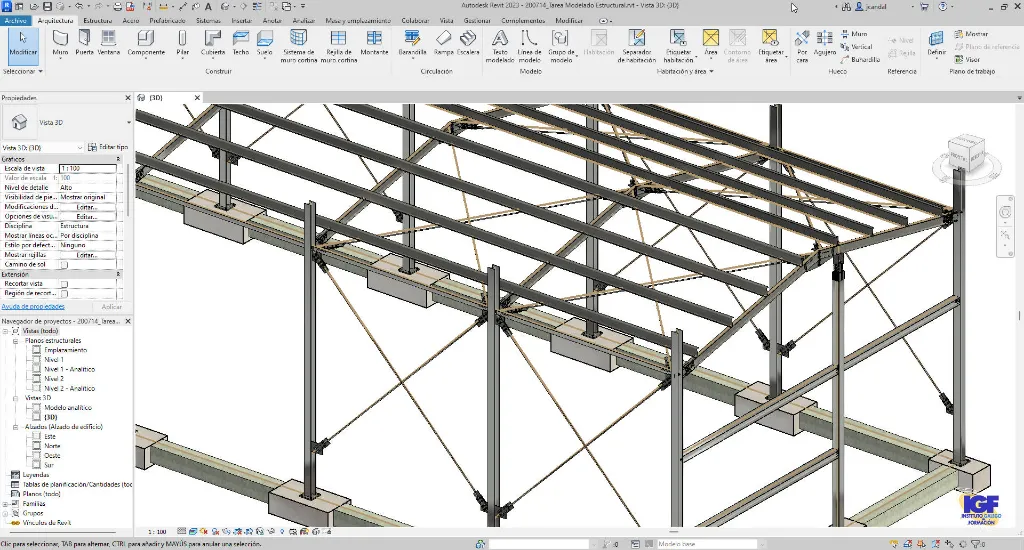Select the Por cara opening tool
Screen dimensions: 1024x550
[802, 46]
